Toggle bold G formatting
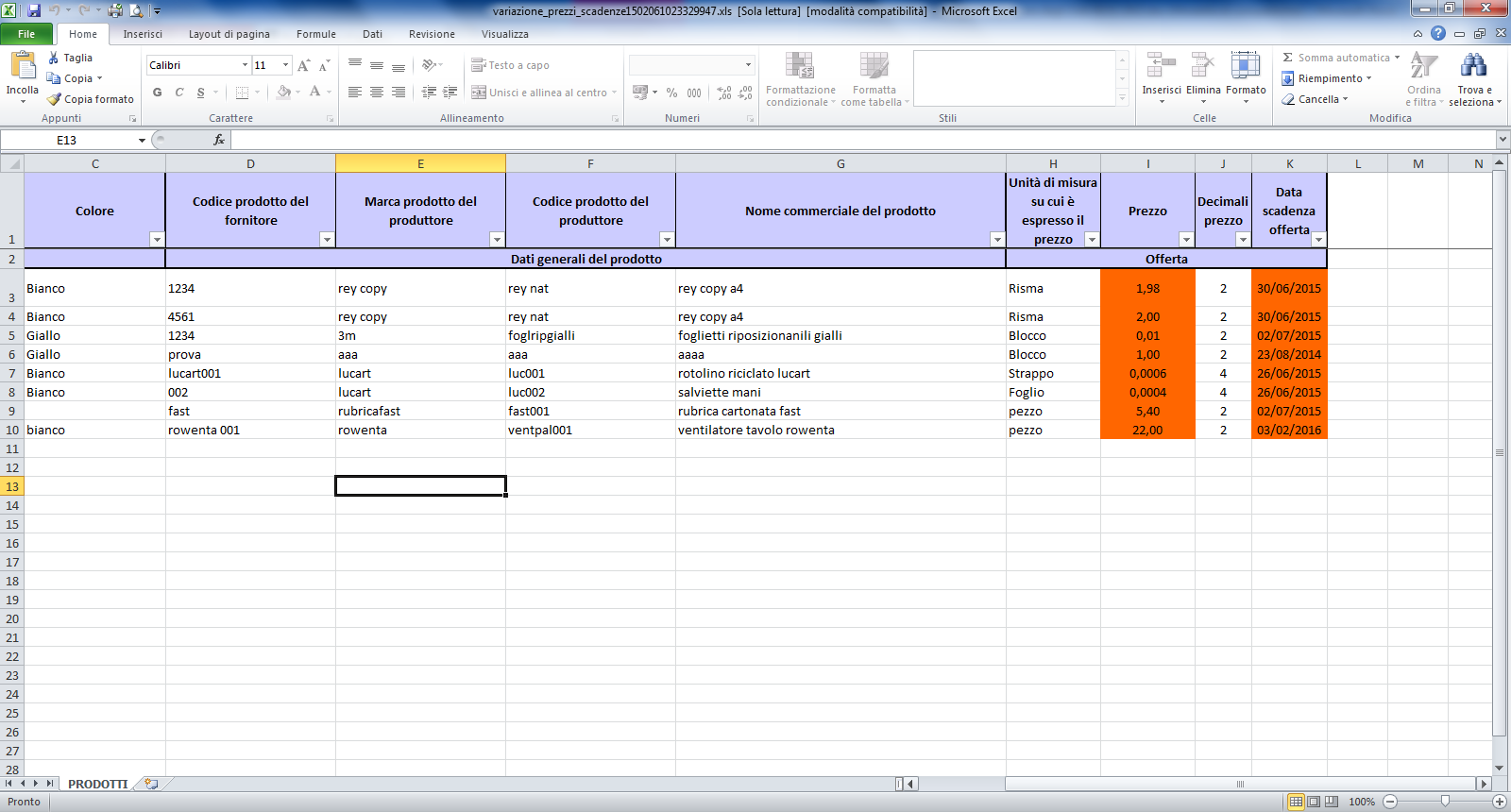Image resolution: width=1511 pixels, height=812 pixels. click(x=158, y=93)
